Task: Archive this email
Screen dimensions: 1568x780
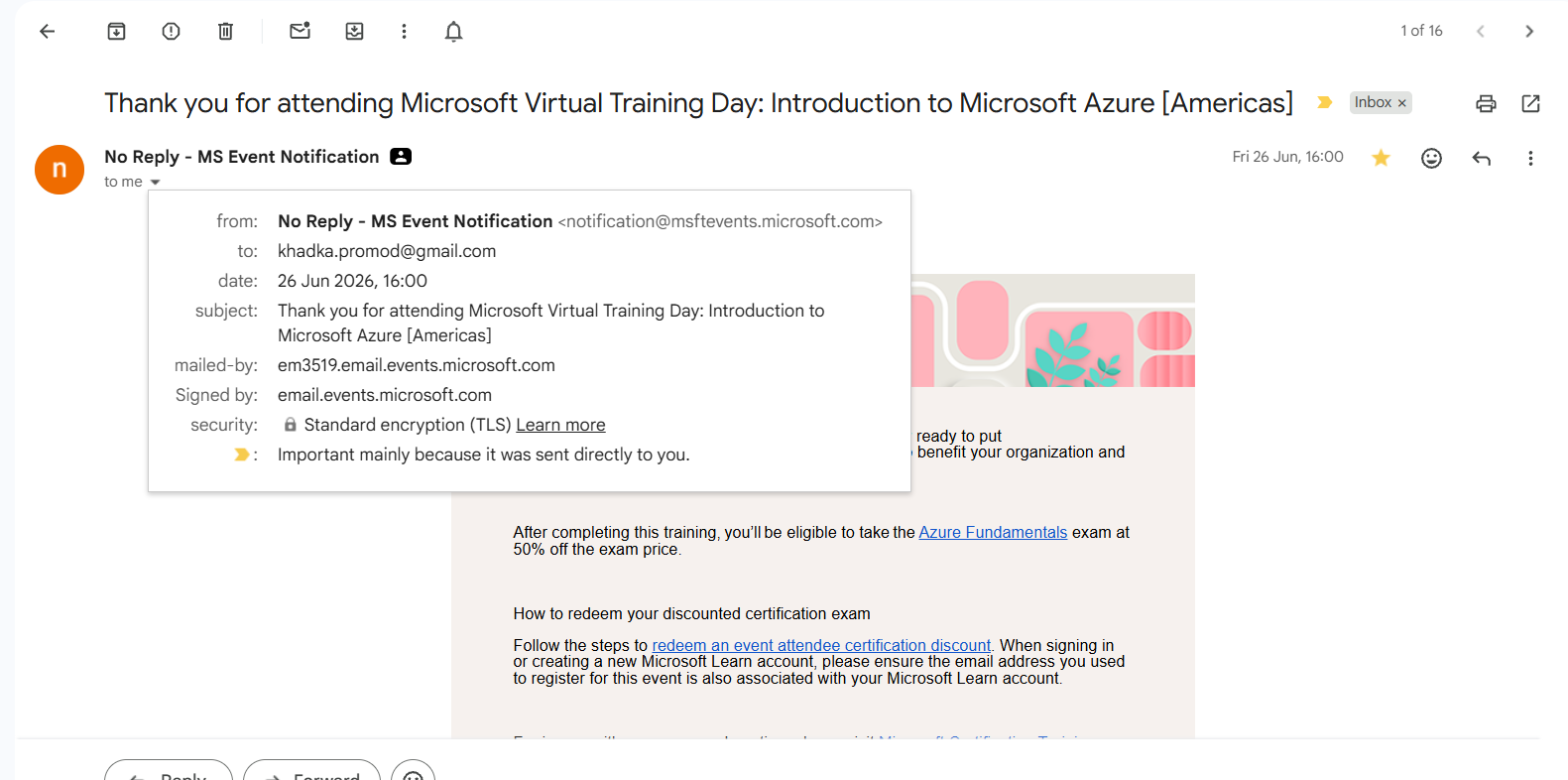Action: (116, 32)
